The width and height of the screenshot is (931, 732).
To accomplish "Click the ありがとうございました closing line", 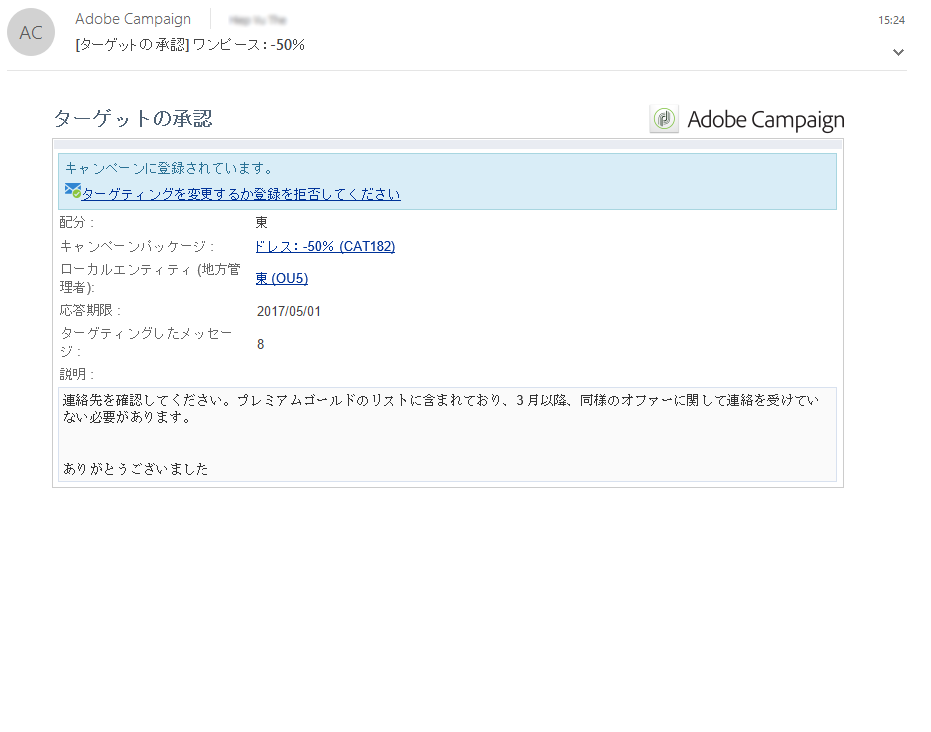I will (x=135, y=469).
